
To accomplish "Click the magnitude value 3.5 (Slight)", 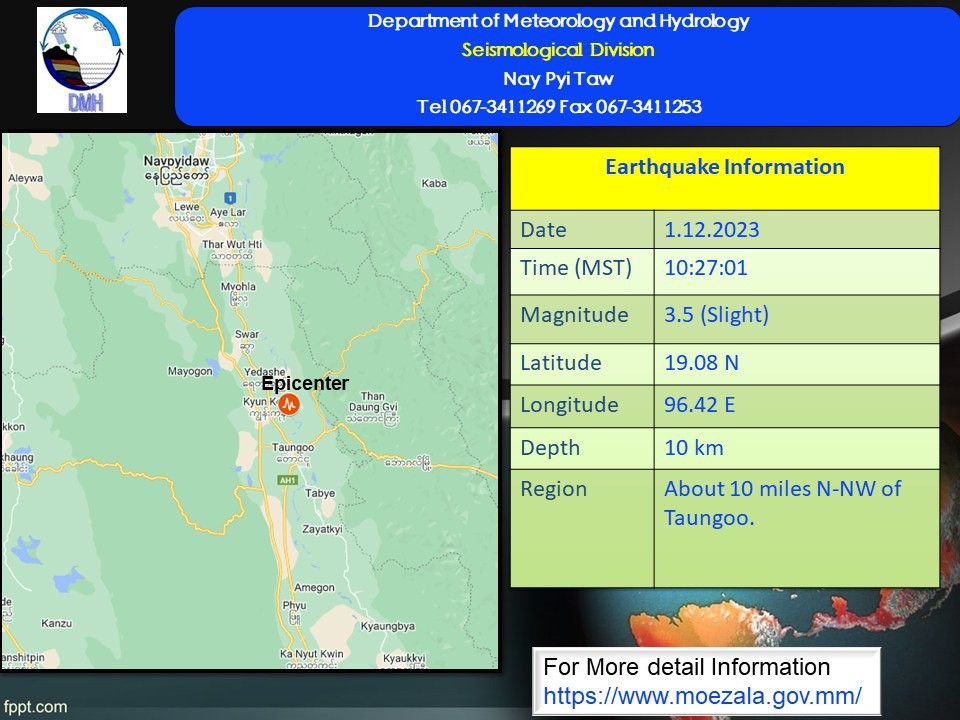I will coord(716,315).
